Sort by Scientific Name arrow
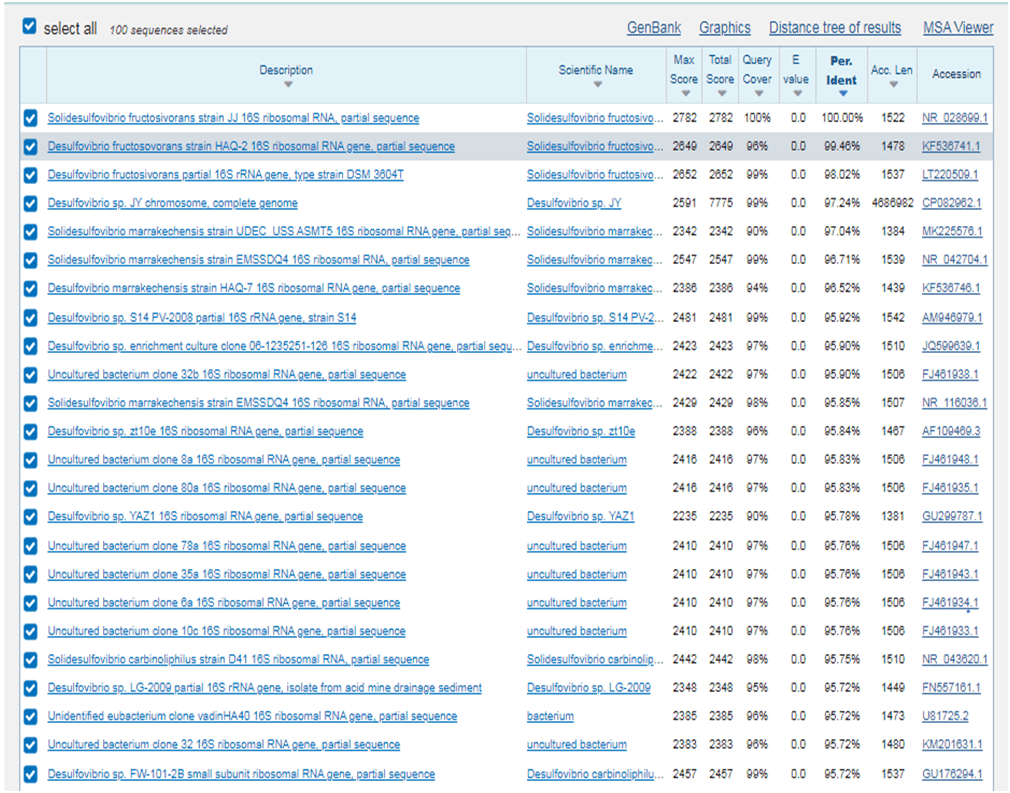This screenshot has width=1010, height=793. (596, 84)
